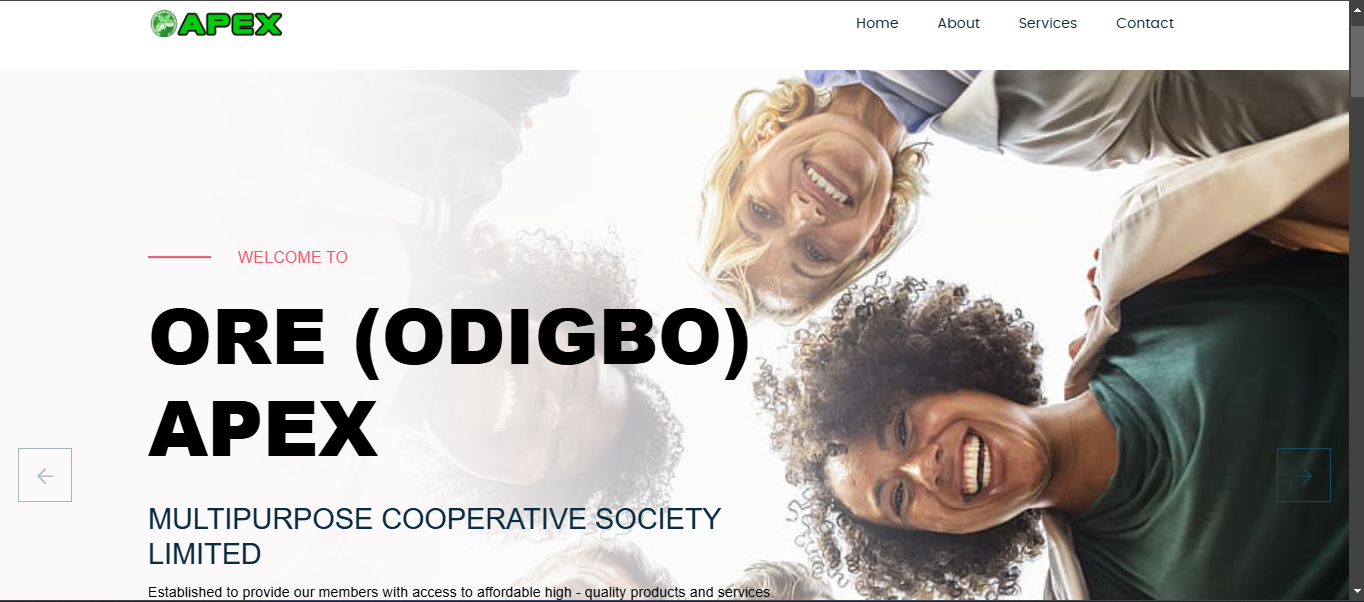
Task: Click the vertical scrollbar thumb
Action: tap(1356, 58)
